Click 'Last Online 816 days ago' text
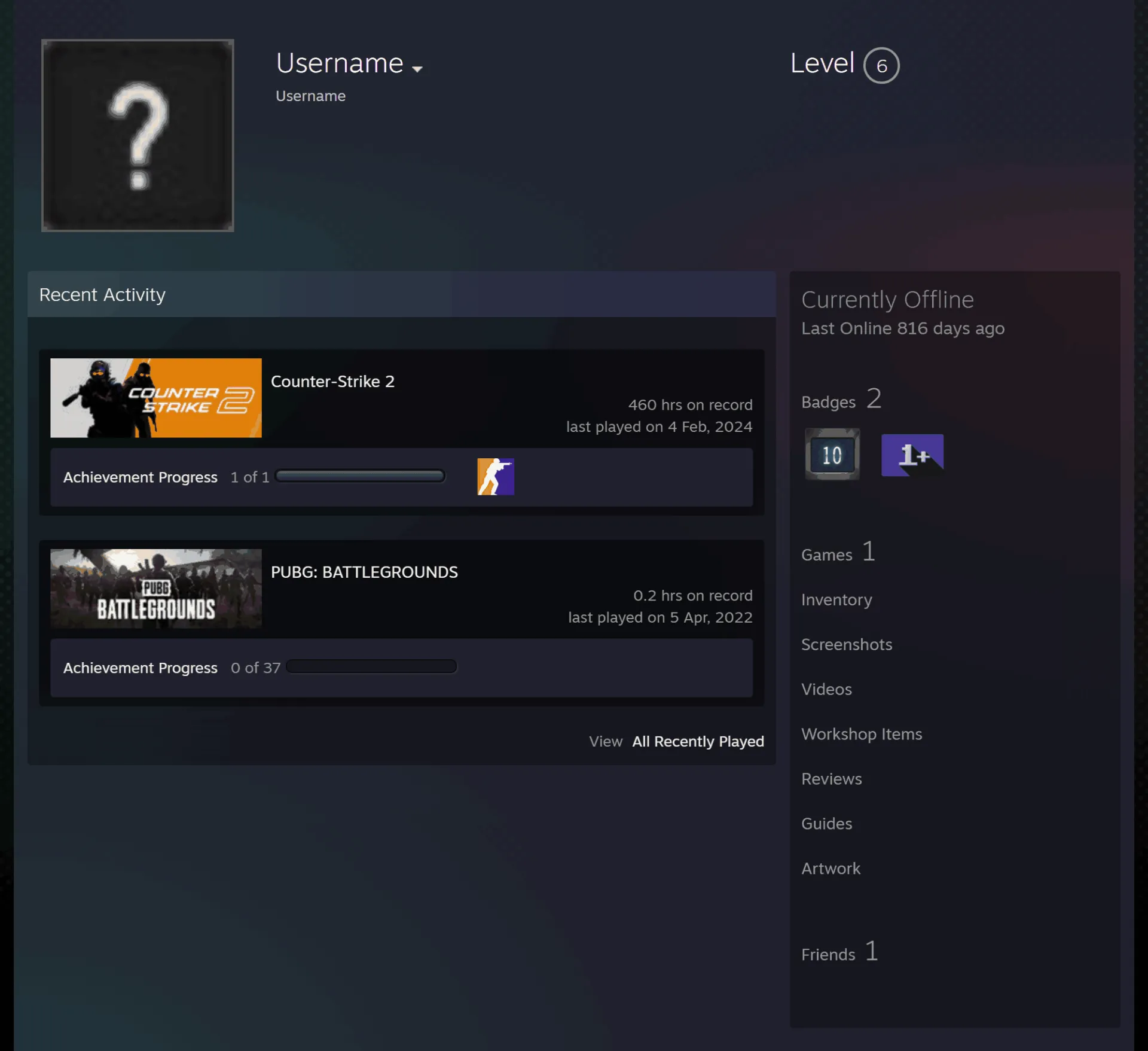 [903, 328]
